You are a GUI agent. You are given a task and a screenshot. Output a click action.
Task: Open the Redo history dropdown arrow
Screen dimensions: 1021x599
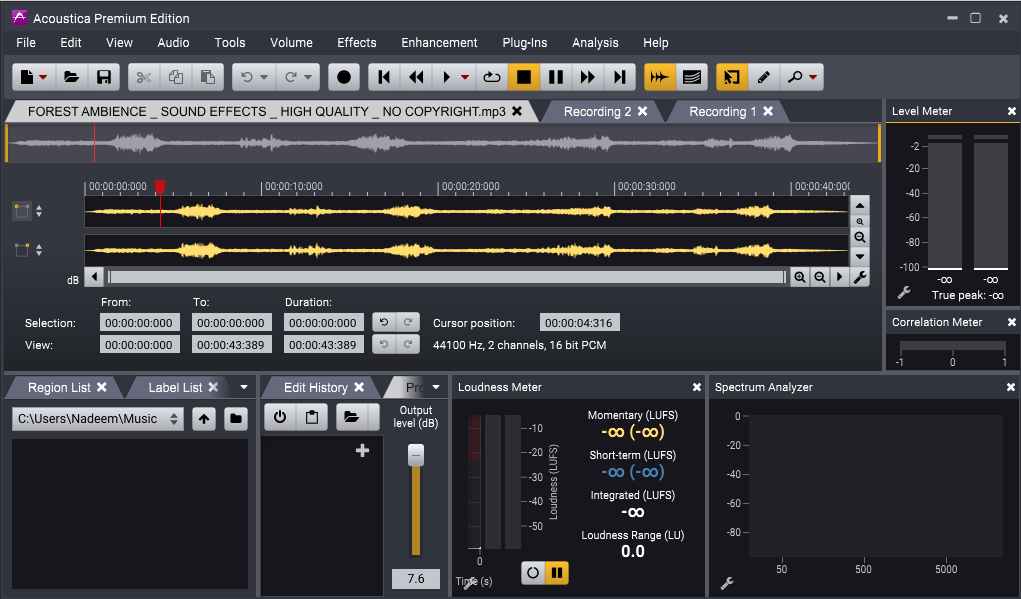pos(307,77)
